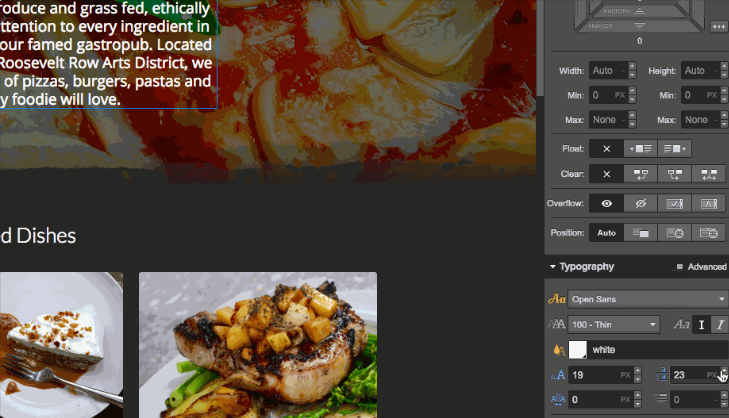Viewport: 729px width, 418px height.
Task: Increase Min width with the up stepper
Action: (x=632, y=91)
